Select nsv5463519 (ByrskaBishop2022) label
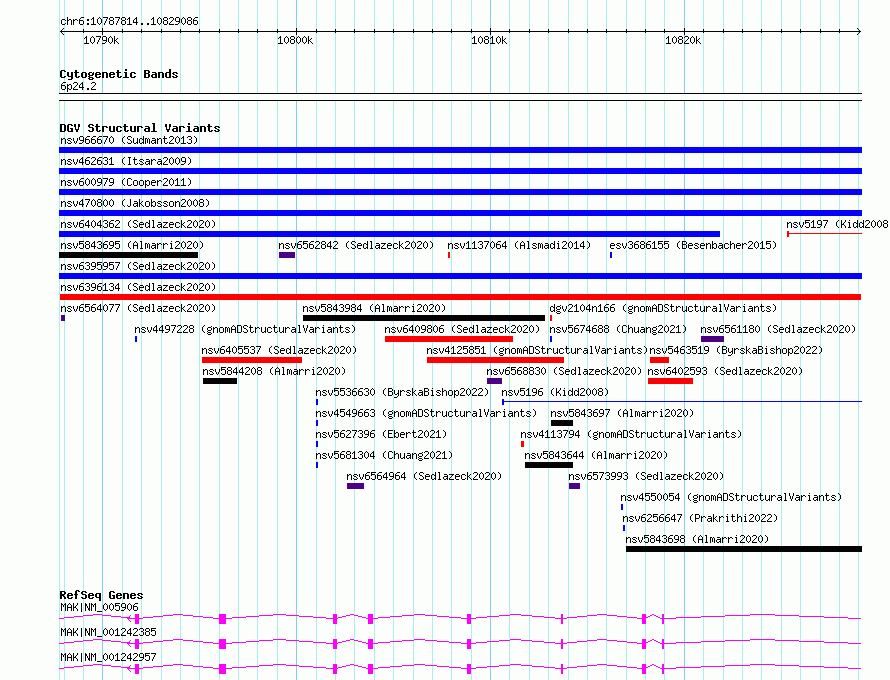890x680 pixels. [x=736, y=350]
